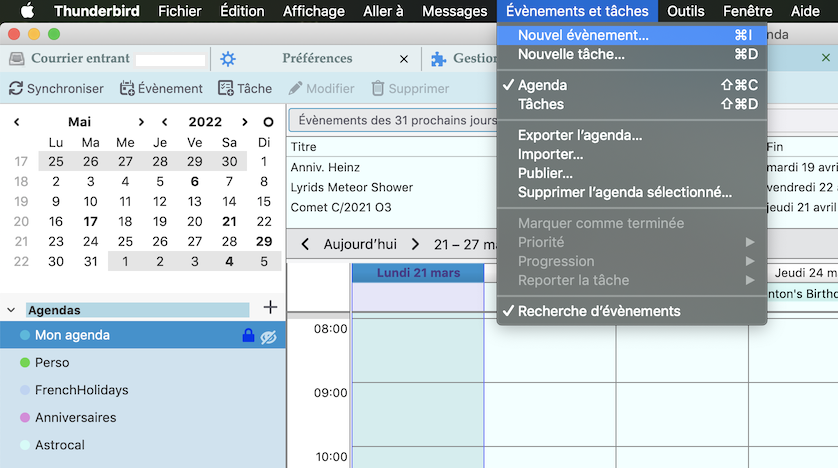Viewport: 838px width, 468px height.
Task: Click the 09:00 slot on Lundi 21 mars
Action: tap(418, 415)
